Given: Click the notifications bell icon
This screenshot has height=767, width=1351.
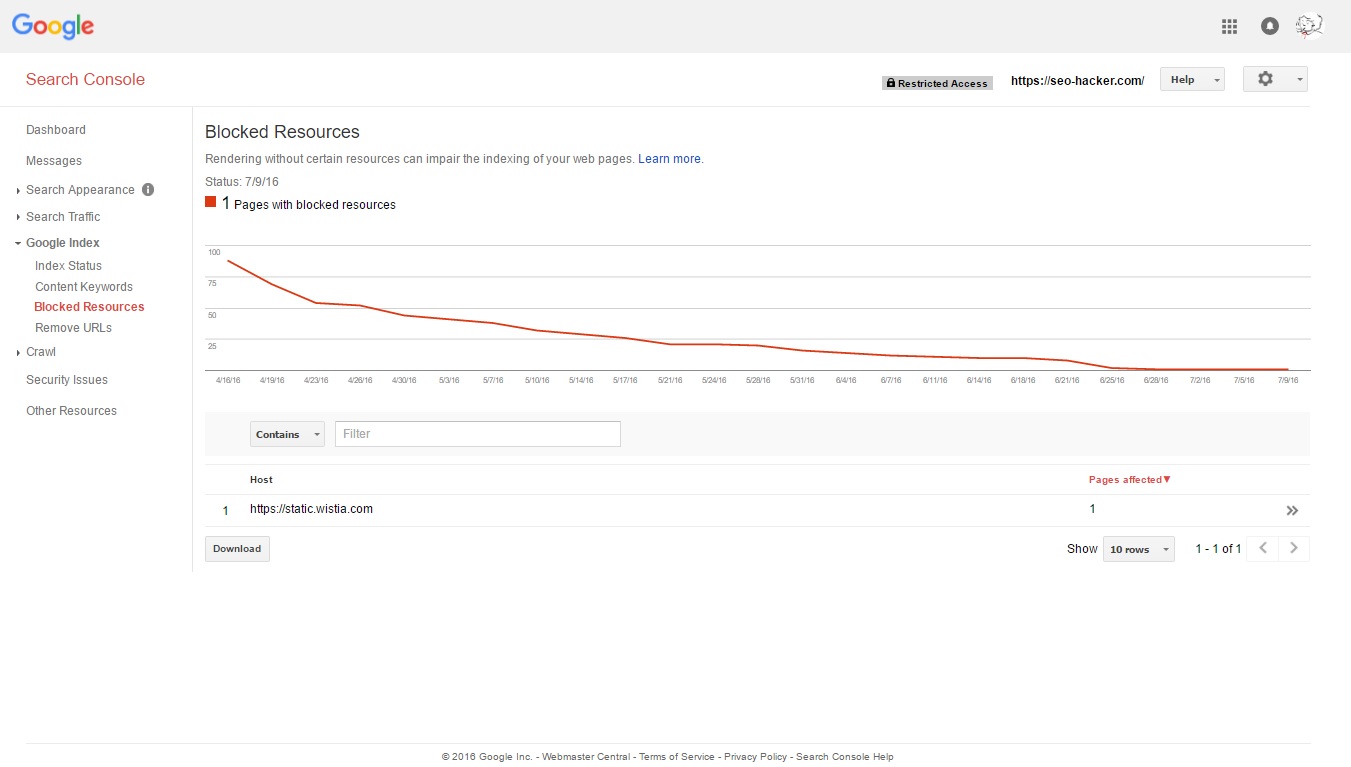Looking at the screenshot, I should (1269, 27).
